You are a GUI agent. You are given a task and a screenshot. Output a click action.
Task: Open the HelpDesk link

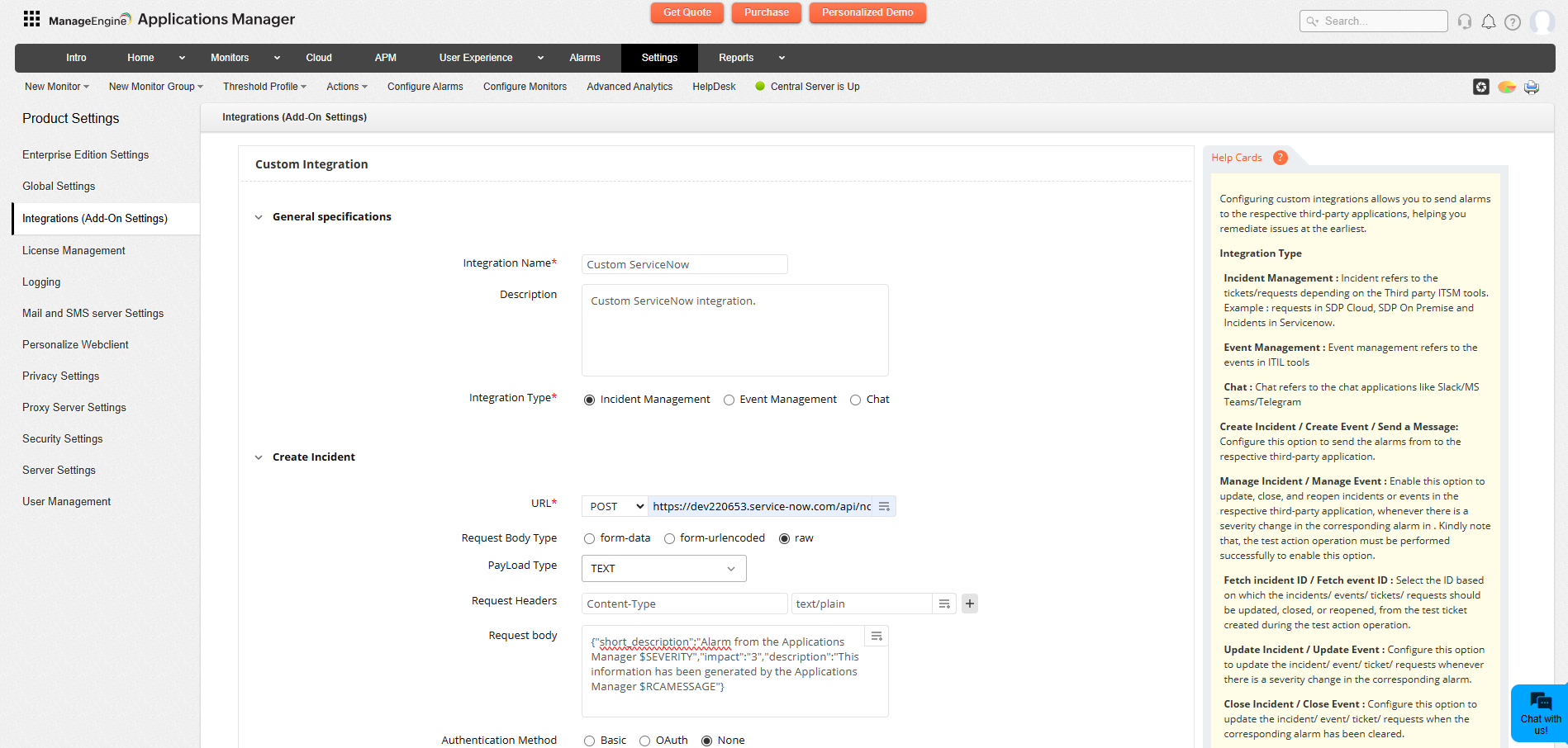coord(714,87)
